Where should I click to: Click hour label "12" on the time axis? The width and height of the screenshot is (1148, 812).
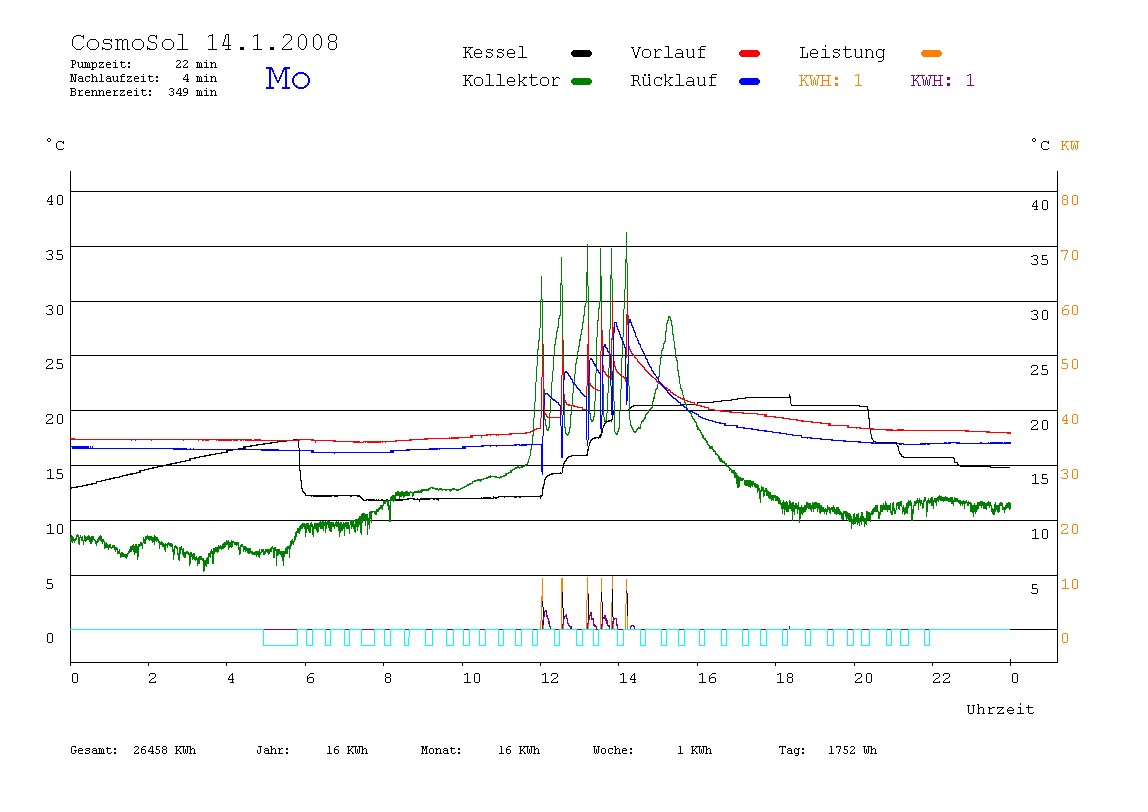tap(550, 678)
